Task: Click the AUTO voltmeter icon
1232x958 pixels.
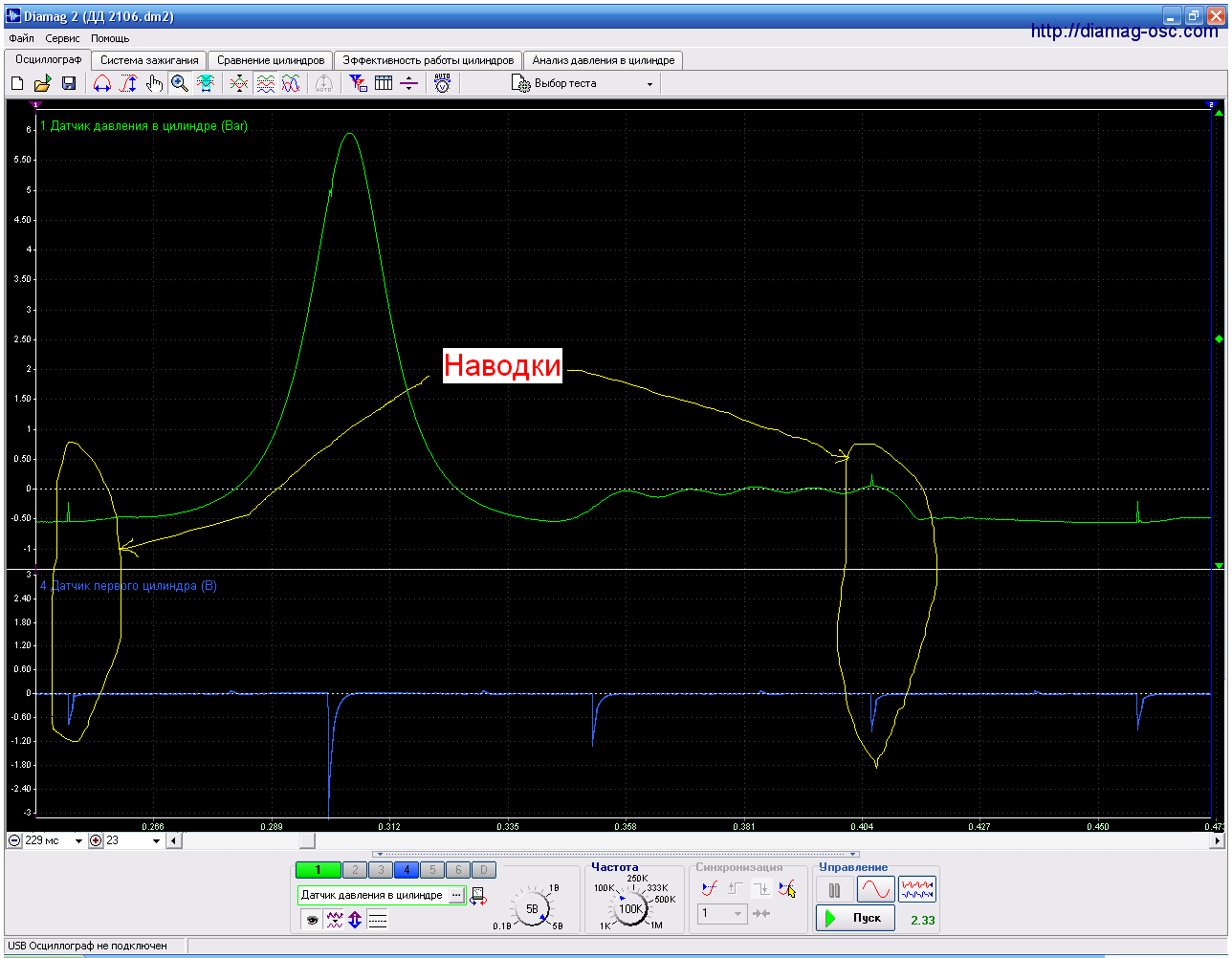Action: (x=442, y=84)
